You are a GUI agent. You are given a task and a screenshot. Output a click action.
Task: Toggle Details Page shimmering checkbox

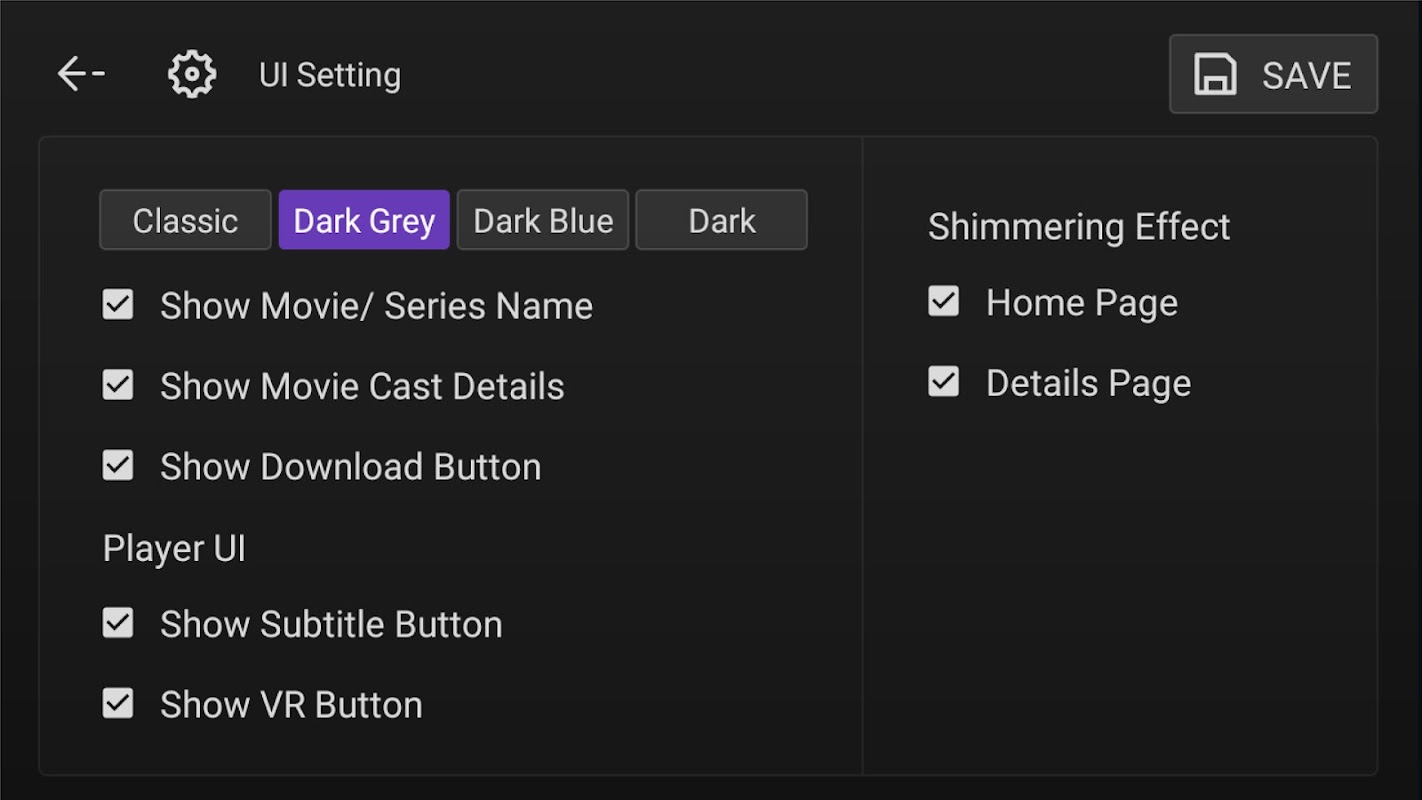pyautogui.click(x=943, y=382)
